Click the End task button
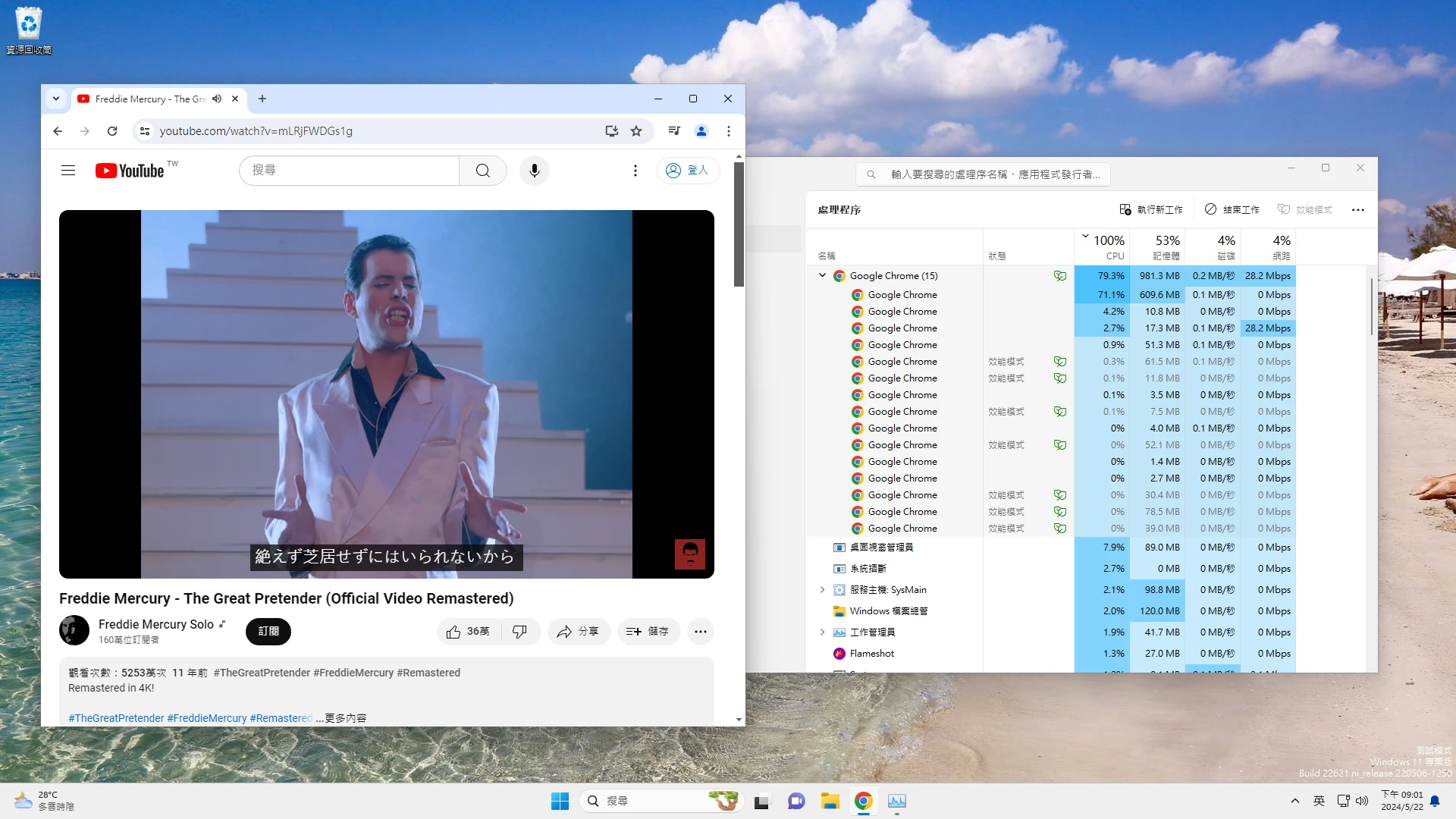 (x=1232, y=210)
